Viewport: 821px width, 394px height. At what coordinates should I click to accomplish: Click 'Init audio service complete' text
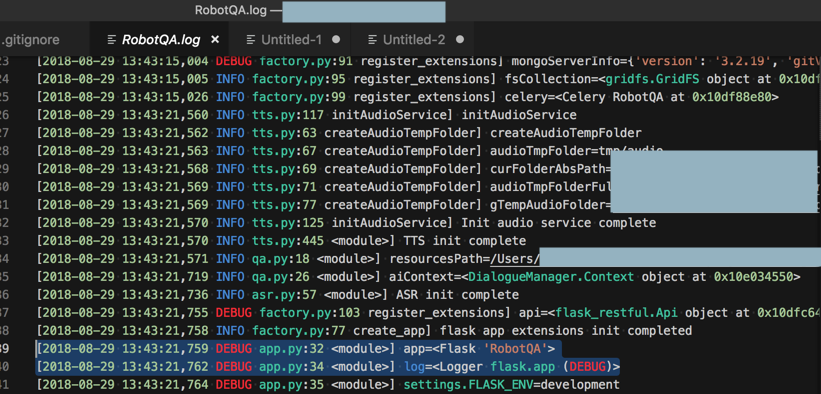click(x=559, y=223)
